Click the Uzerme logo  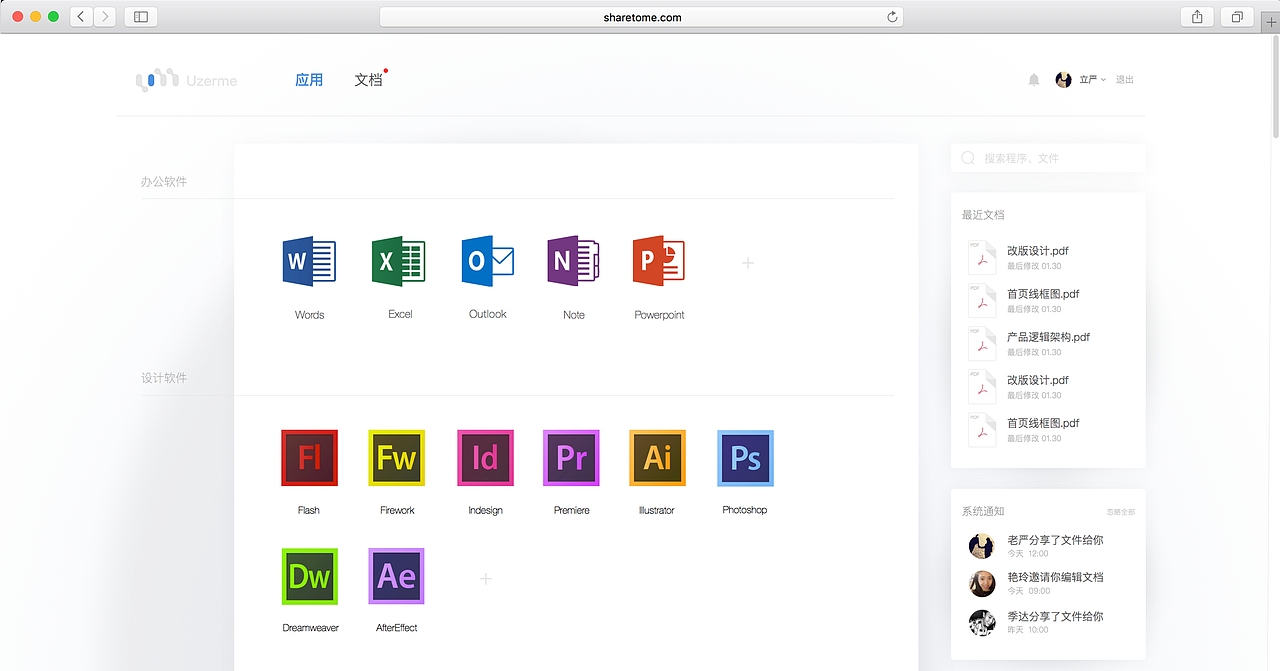pos(187,79)
